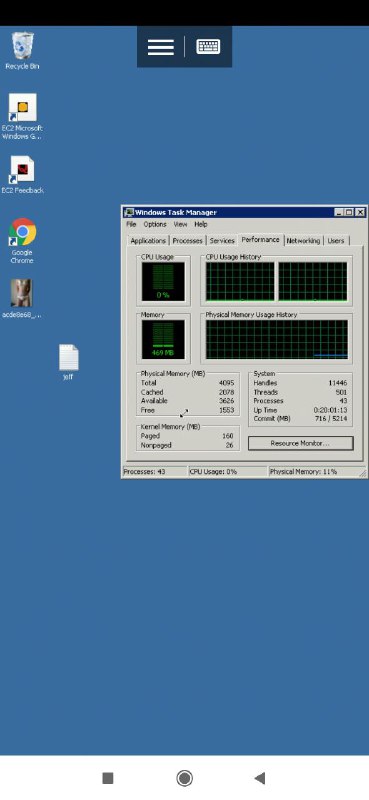Click the Paged kernel memory value 160
This screenshot has height=800, width=369.
tap(228, 436)
